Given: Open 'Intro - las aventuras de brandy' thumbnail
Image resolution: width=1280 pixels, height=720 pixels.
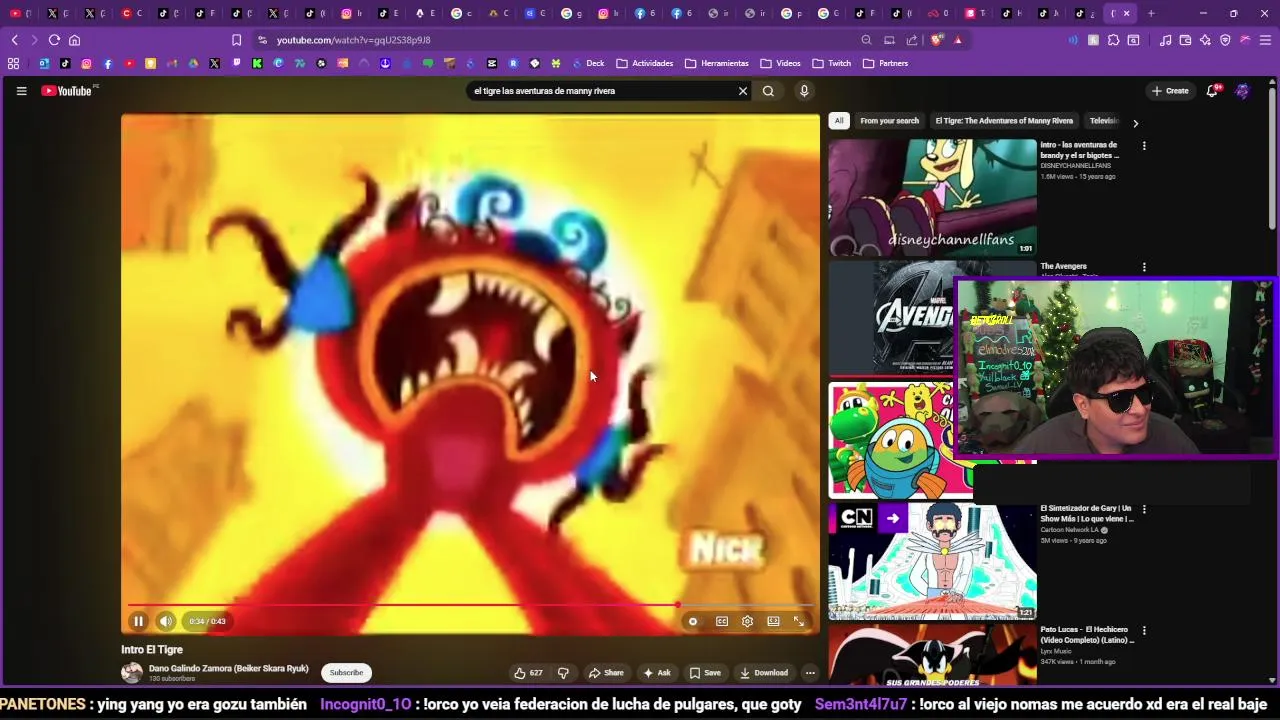Looking at the screenshot, I should [932, 197].
